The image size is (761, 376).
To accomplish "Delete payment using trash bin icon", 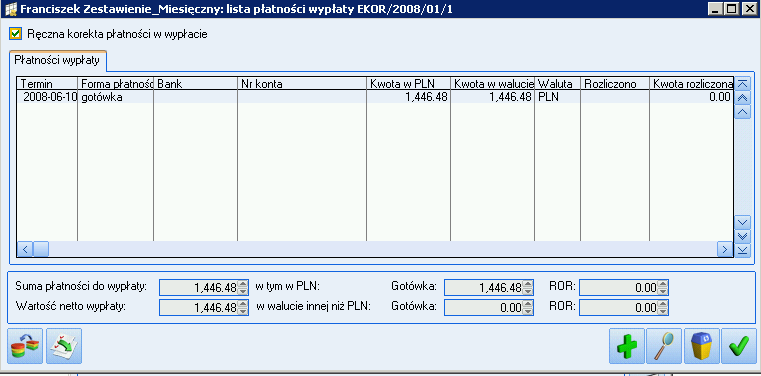I will [x=701, y=346].
